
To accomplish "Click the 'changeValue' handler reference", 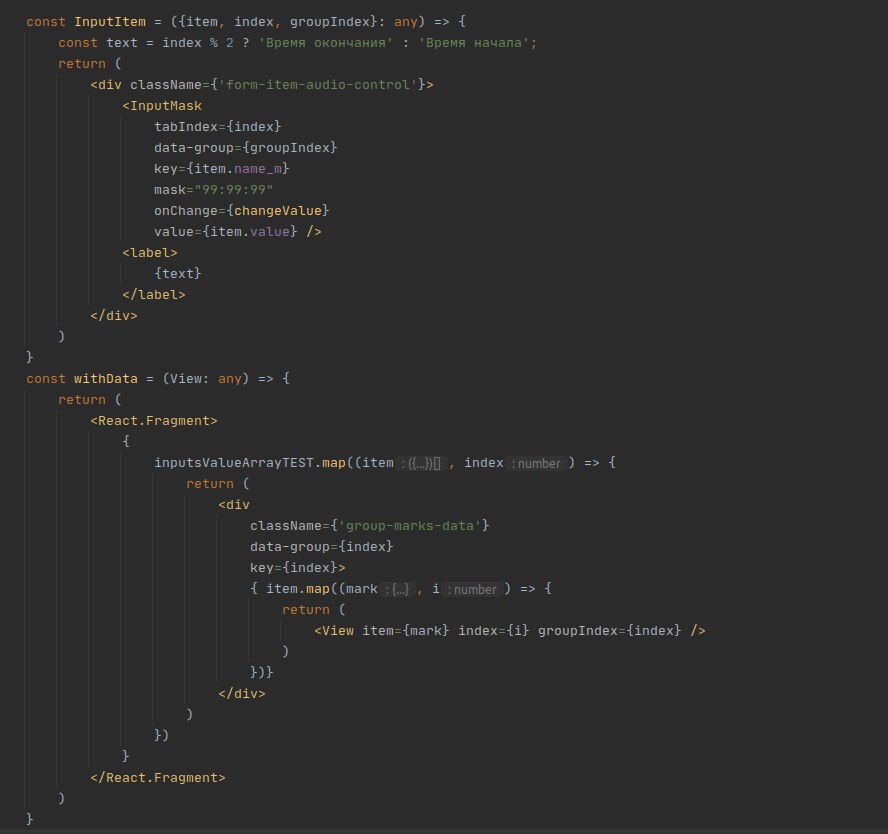I will tap(278, 211).
